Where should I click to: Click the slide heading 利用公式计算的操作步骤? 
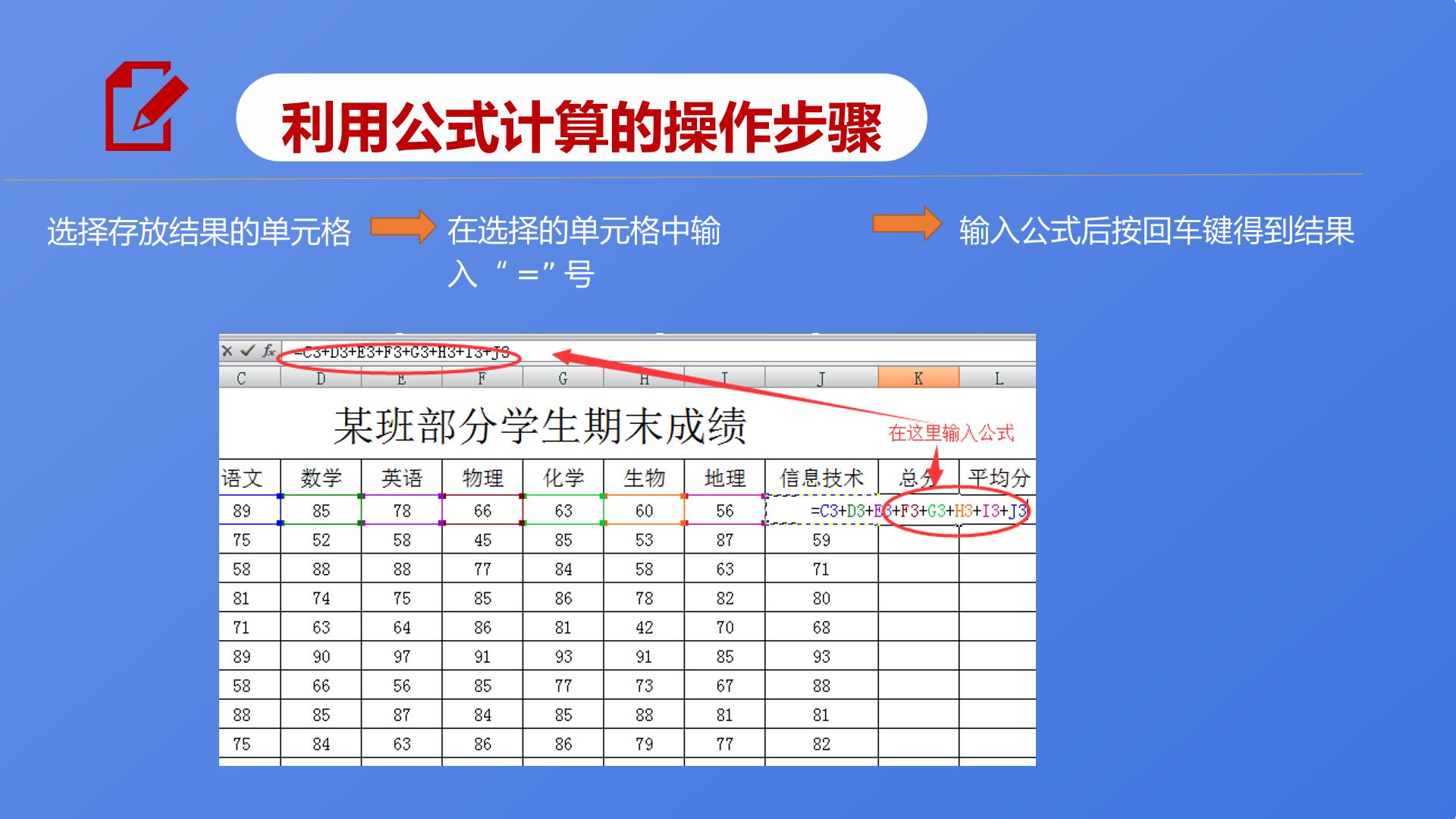(x=581, y=127)
